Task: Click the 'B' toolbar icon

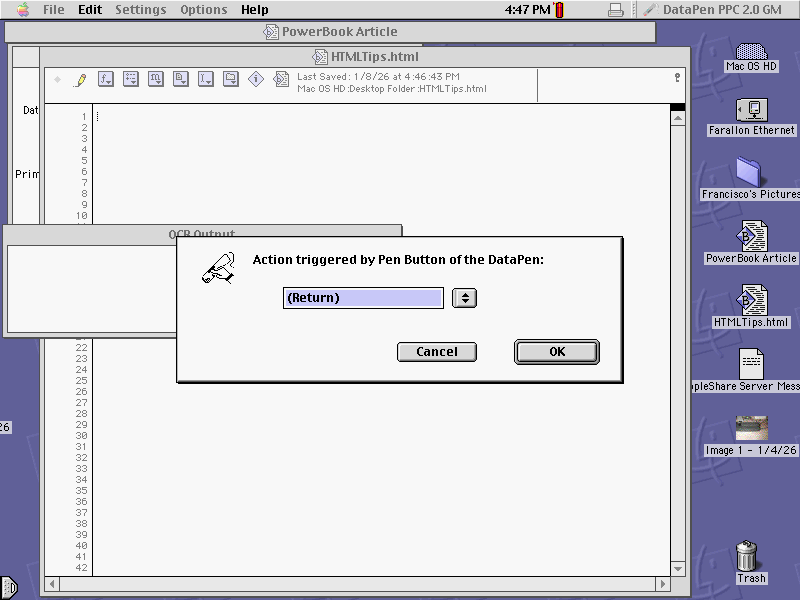Action: [180, 79]
